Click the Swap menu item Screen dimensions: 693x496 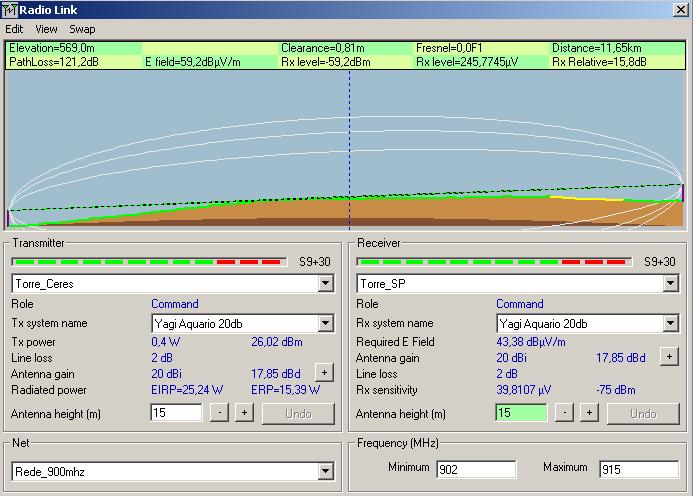tap(82, 29)
